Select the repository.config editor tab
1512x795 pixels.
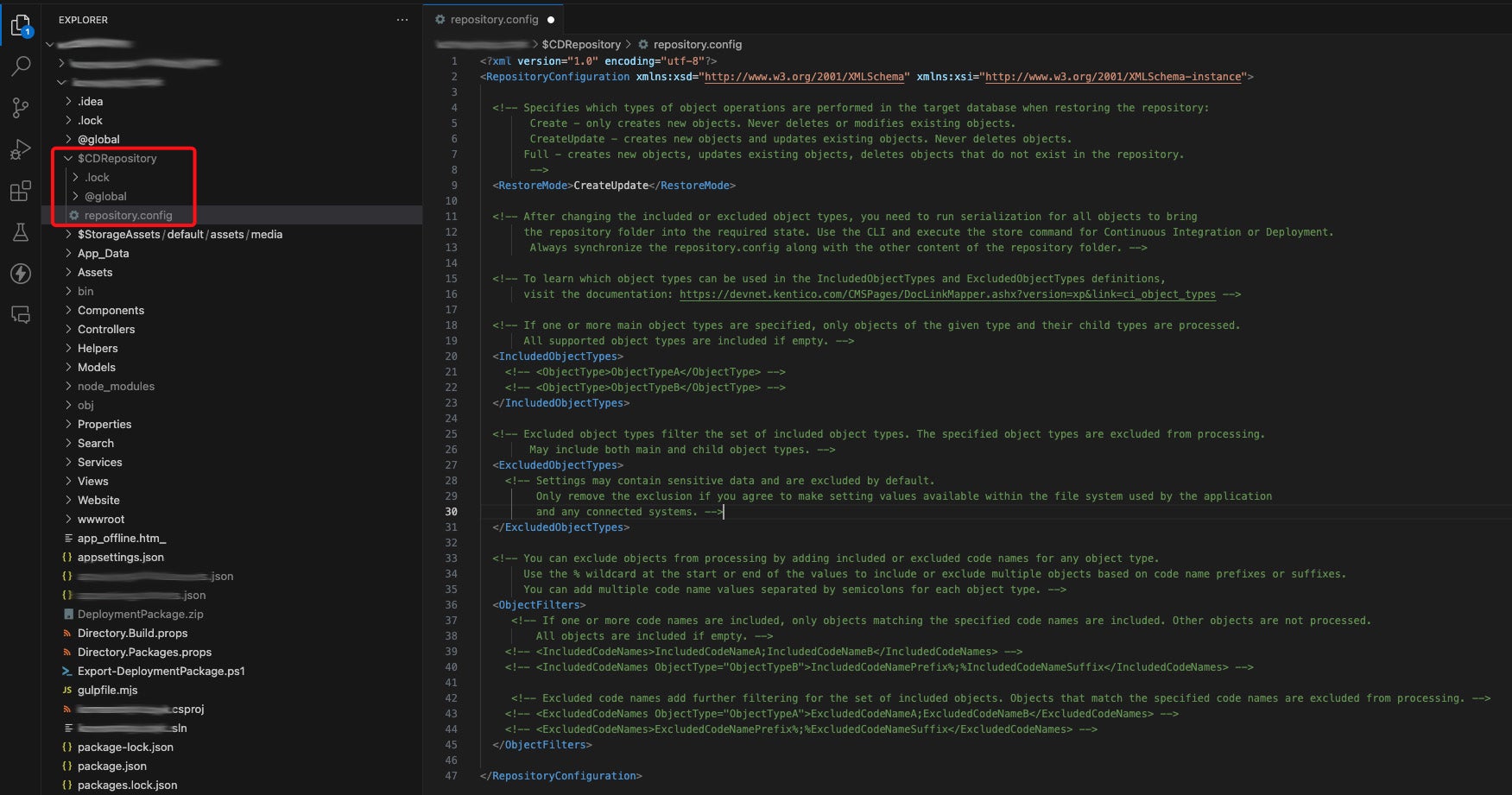(x=493, y=20)
